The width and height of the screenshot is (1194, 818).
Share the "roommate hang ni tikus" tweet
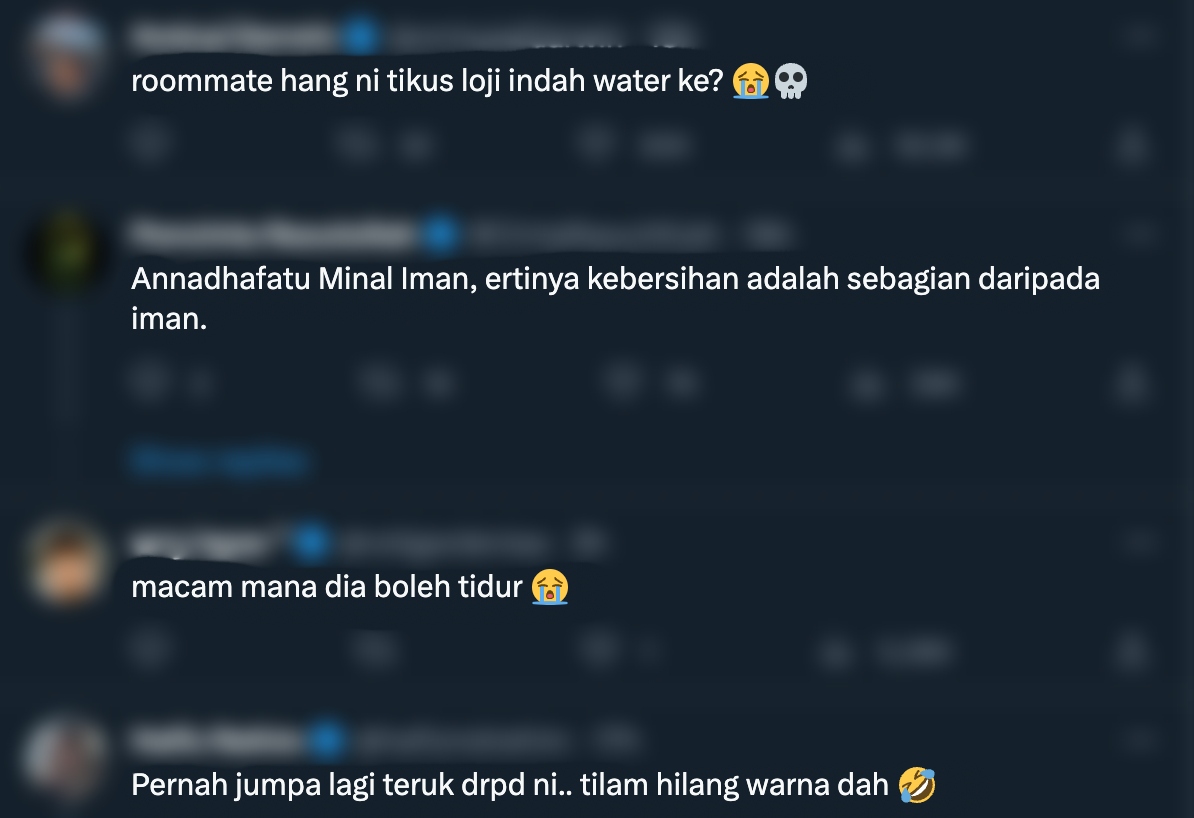(1131, 144)
